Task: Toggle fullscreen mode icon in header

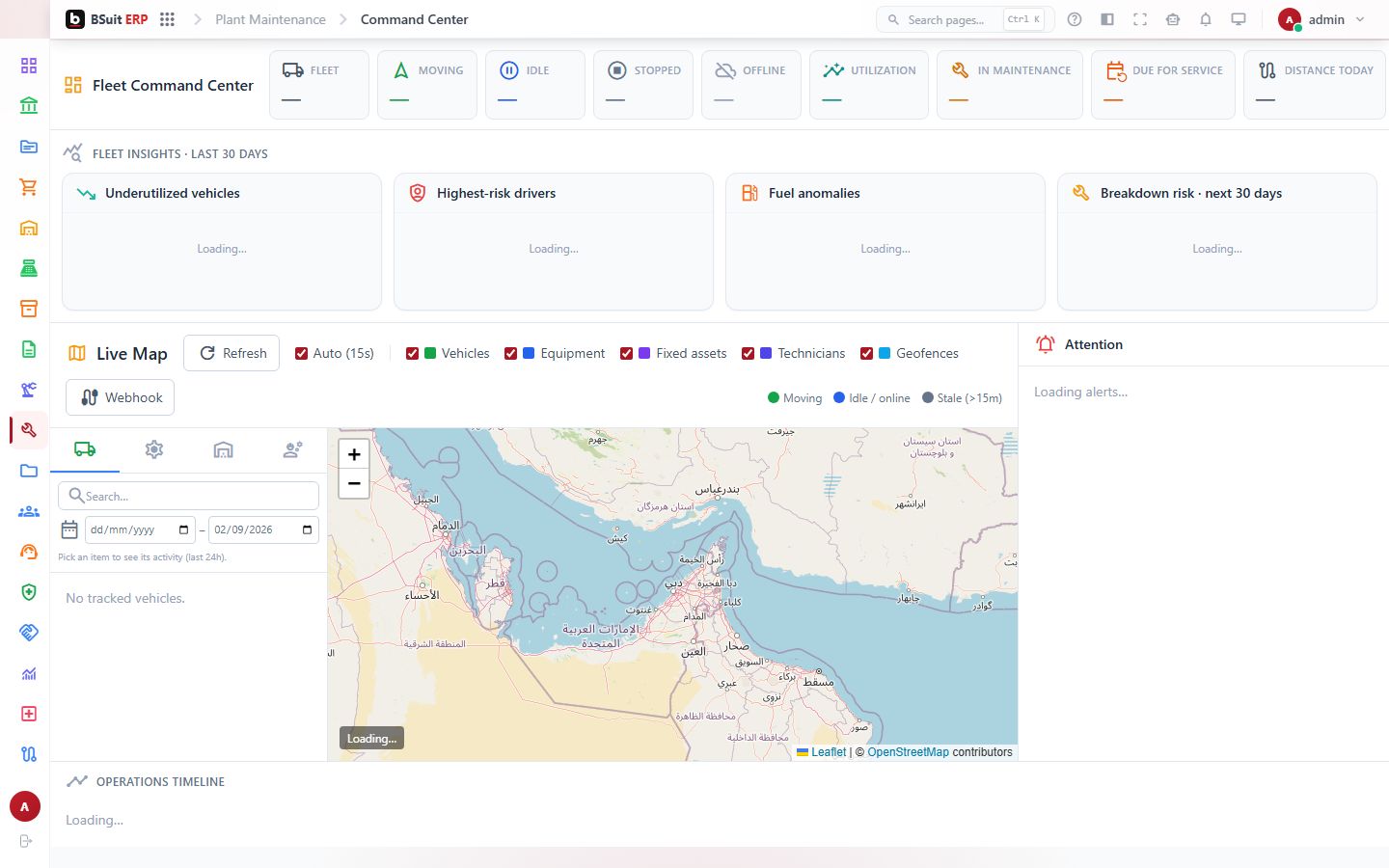Action: [1140, 19]
